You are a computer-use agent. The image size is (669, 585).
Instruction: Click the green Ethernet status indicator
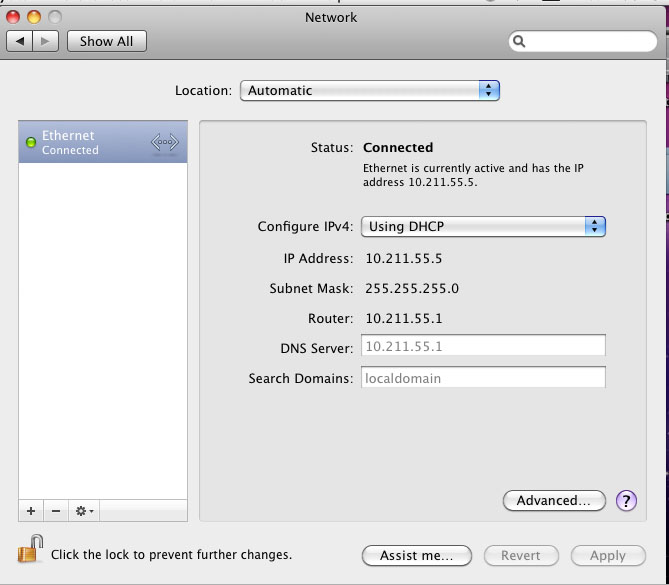31,142
